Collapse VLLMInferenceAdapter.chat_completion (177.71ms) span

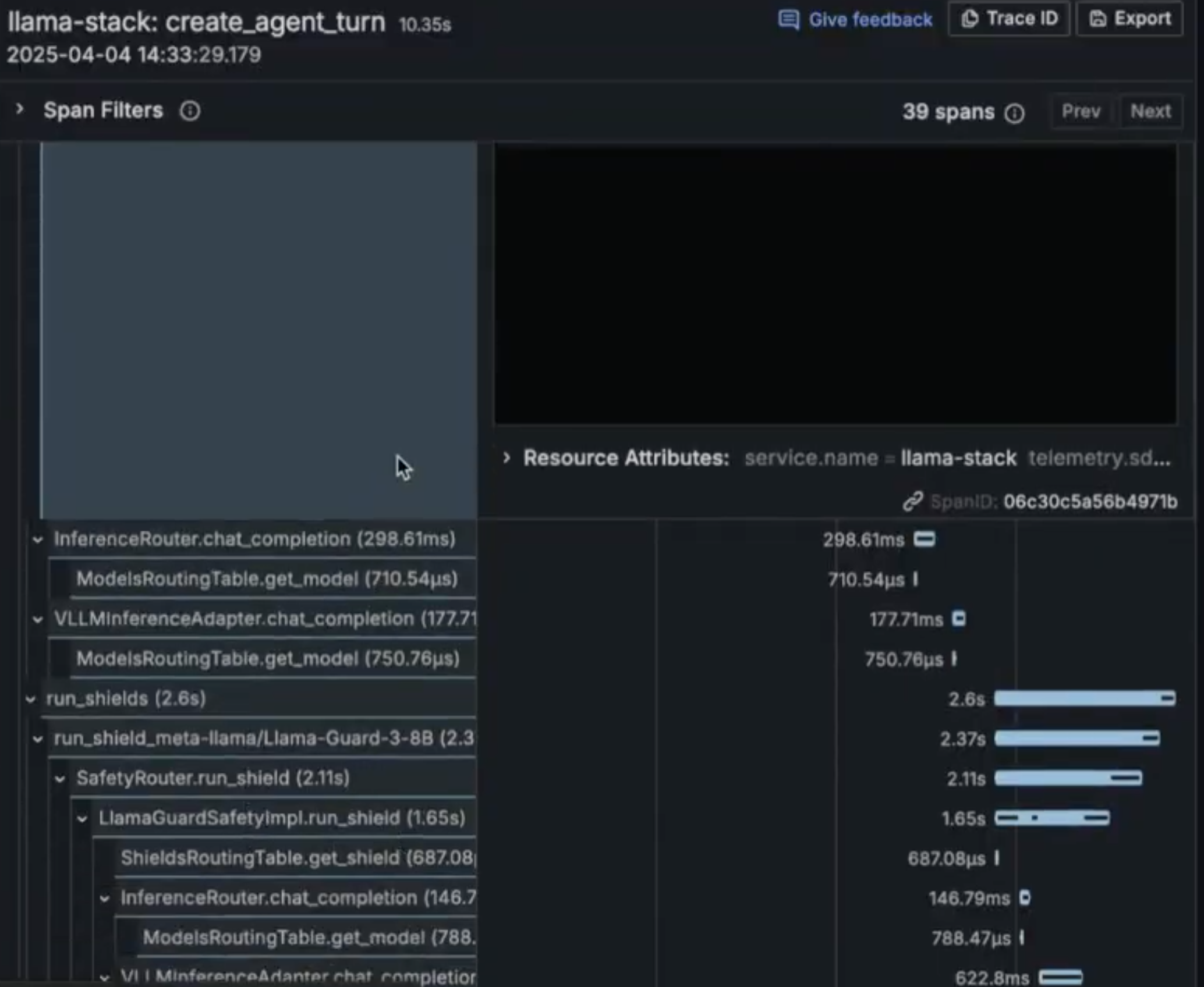38,619
